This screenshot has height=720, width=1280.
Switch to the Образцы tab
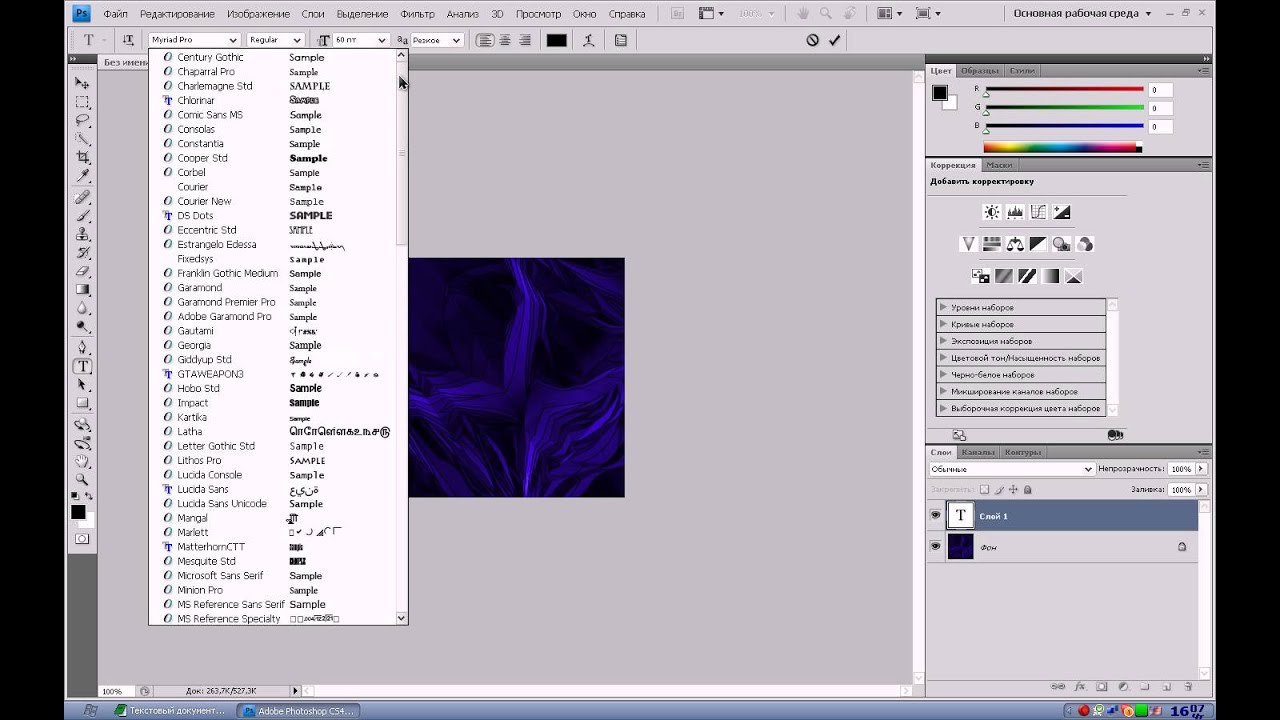click(x=980, y=71)
